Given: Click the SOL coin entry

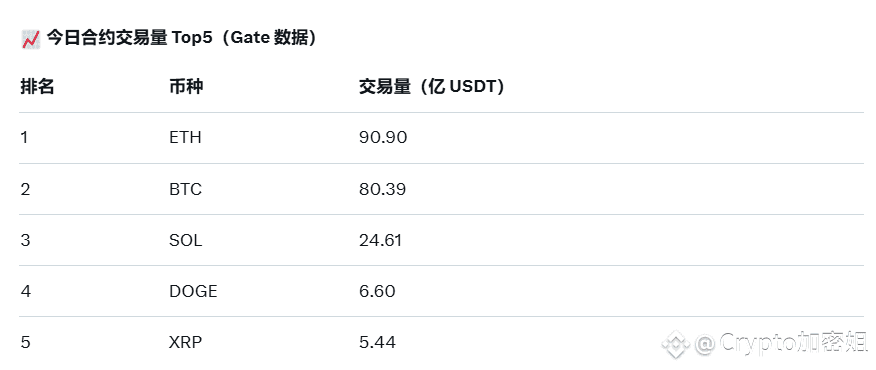Looking at the screenshot, I should coord(185,240).
